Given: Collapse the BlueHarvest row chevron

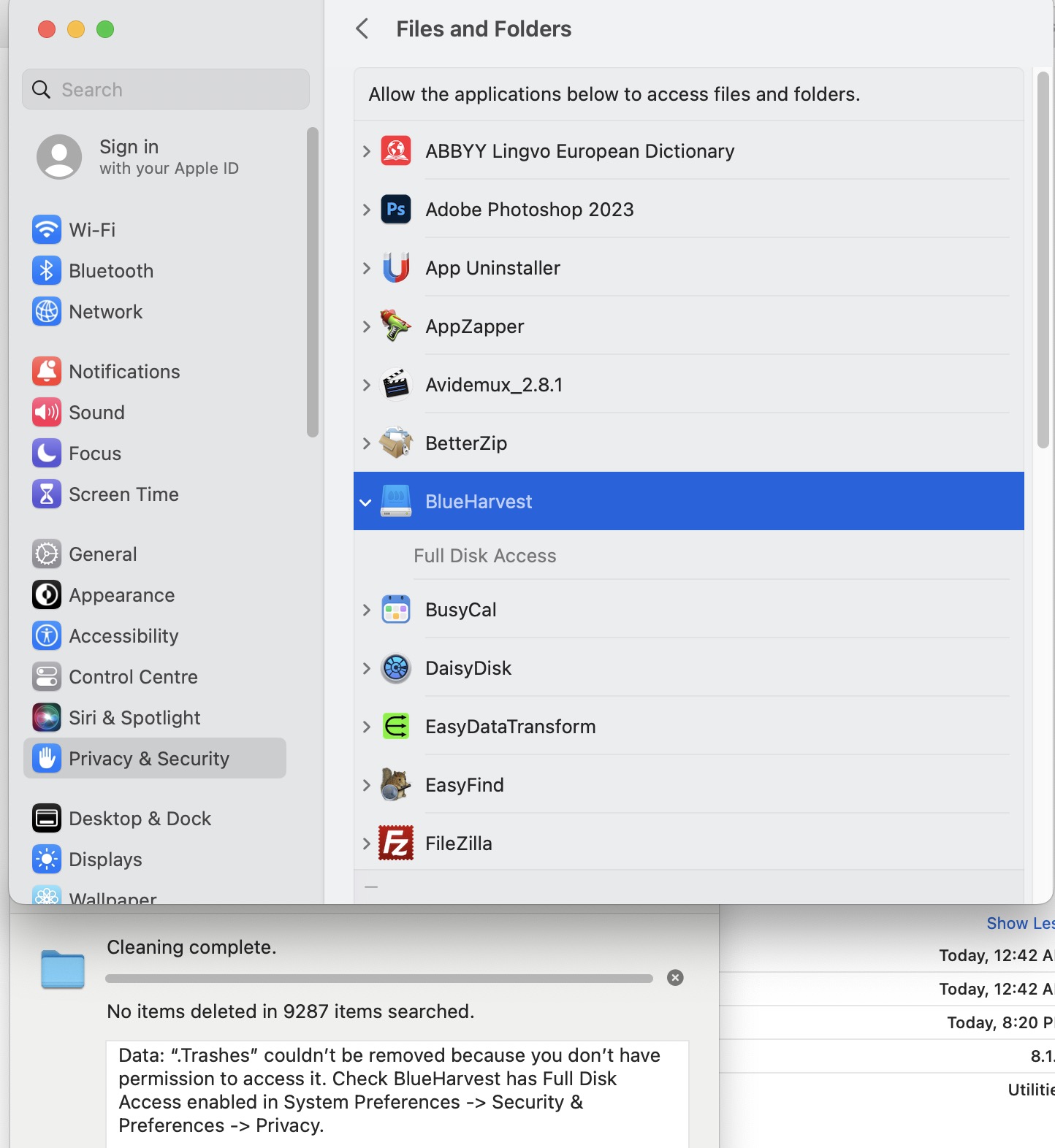Looking at the screenshot, I should click(x=366, y=502).
